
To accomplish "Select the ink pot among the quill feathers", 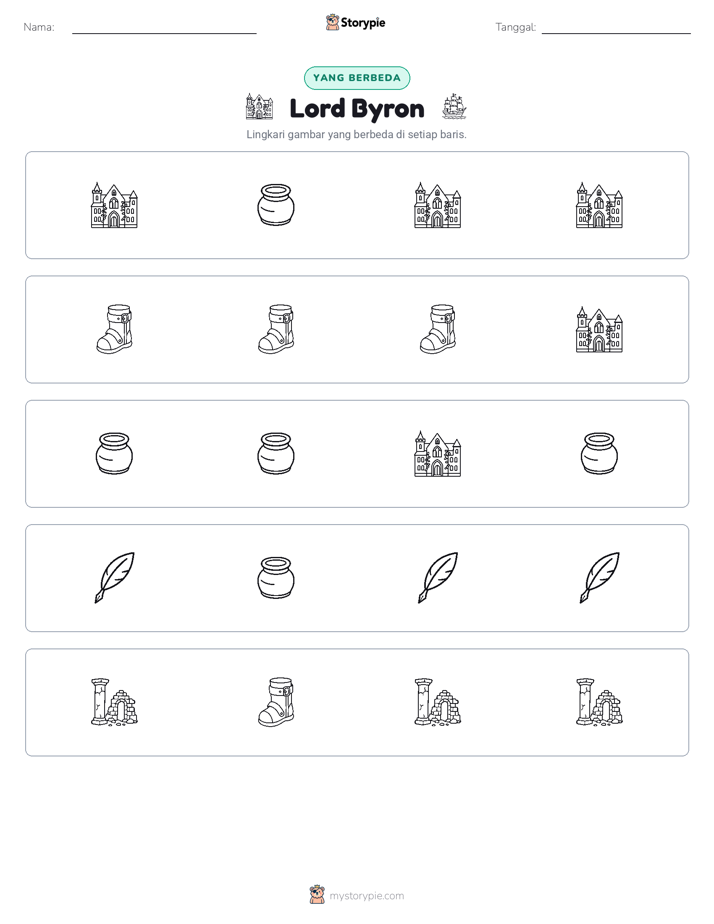I will [276, 578].
